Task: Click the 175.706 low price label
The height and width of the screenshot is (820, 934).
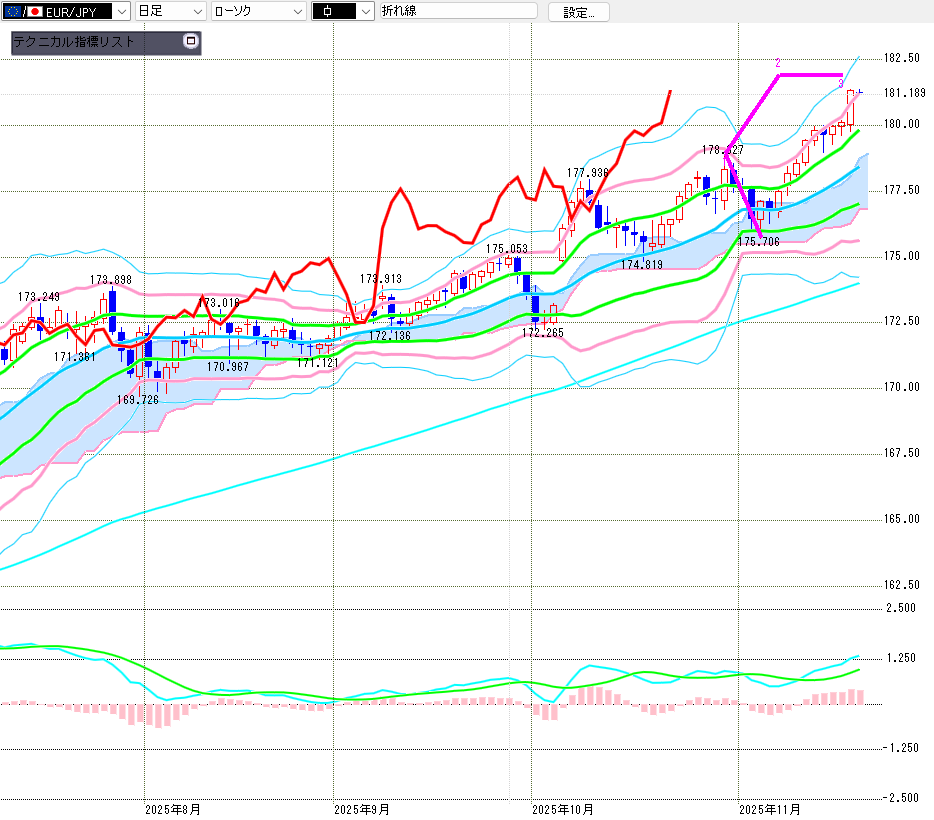Action: point(758,242)
